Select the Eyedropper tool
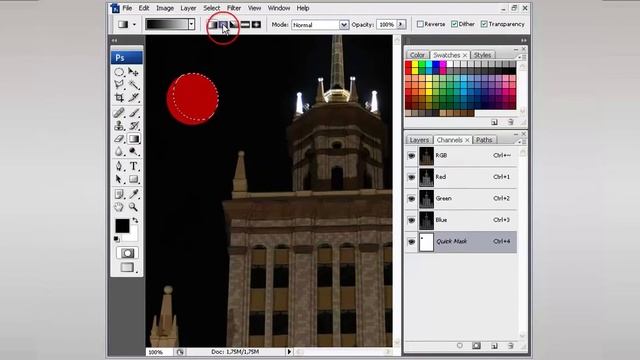The image size is (640, 360). pos(133,194)
